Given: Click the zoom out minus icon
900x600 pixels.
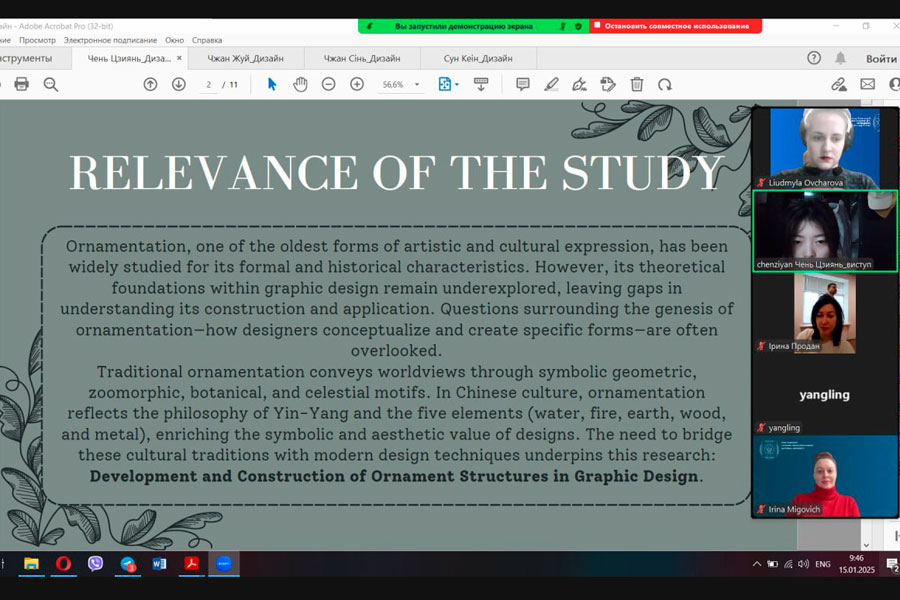Looking at the screenshot, I should point(328,84).
